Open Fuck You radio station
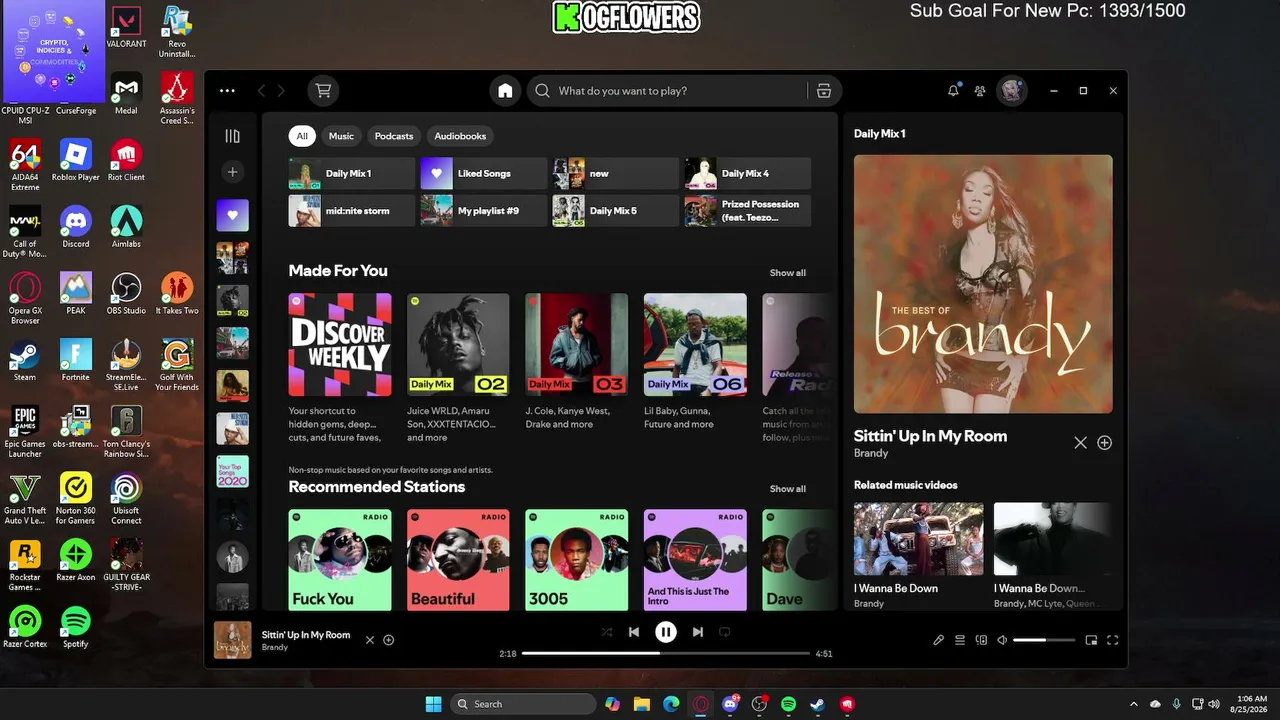This screenshot has width=1280, height=720. click(x=340, y=559)
